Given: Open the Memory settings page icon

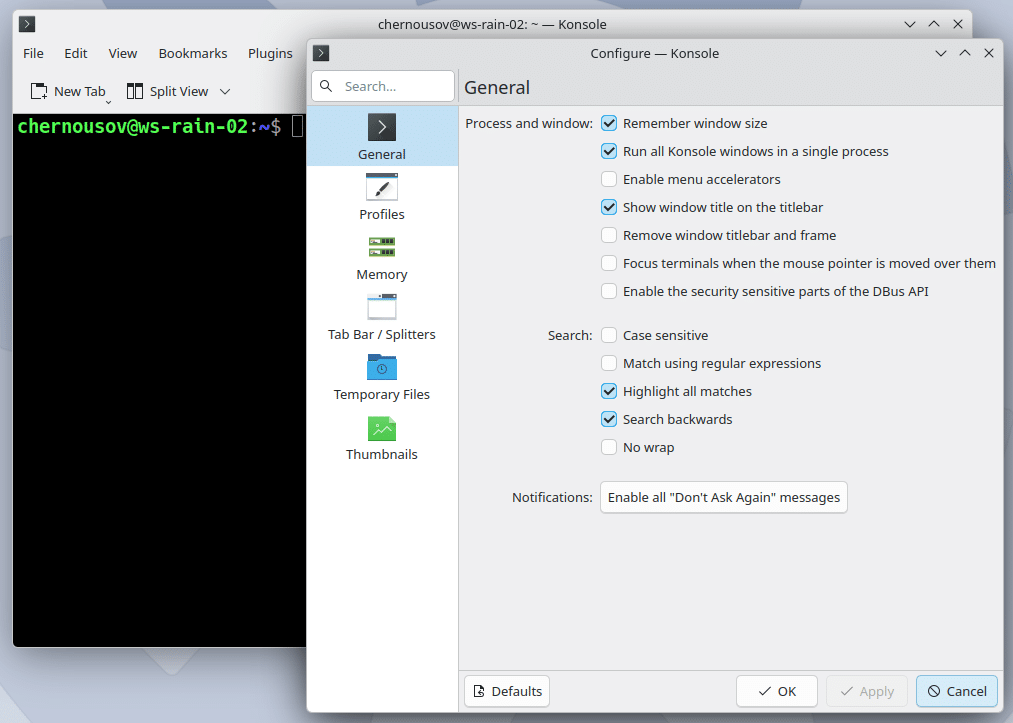Looking at the screenshot, I should point(382,247).
